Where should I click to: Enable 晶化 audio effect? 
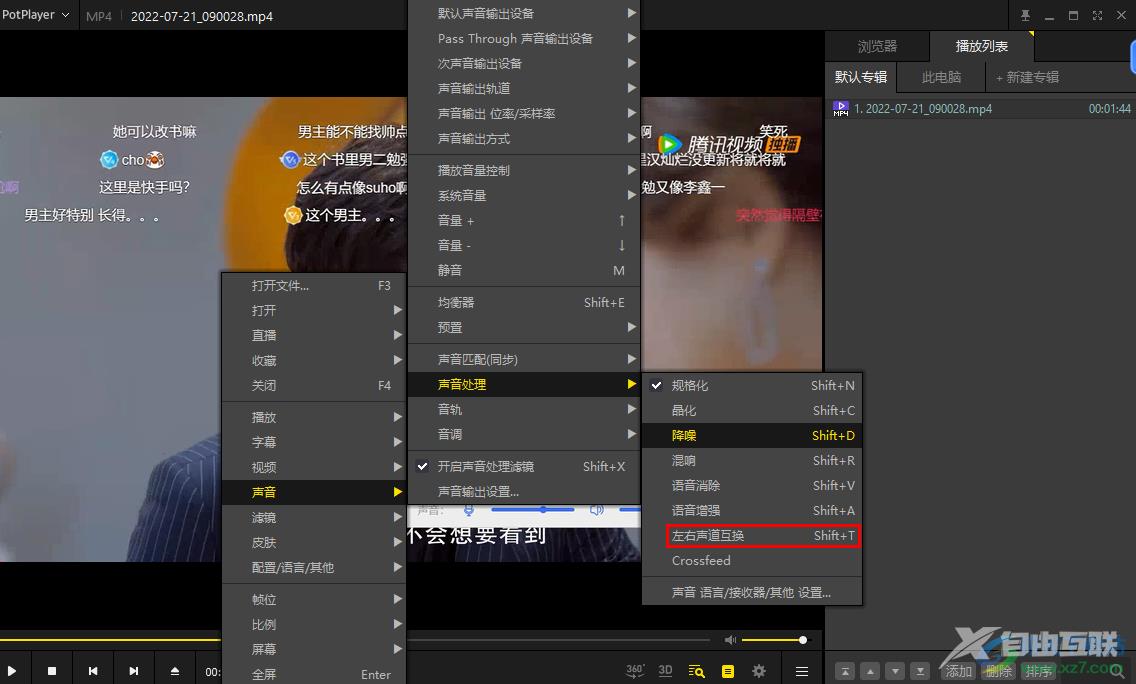click(x=752, y=411)
